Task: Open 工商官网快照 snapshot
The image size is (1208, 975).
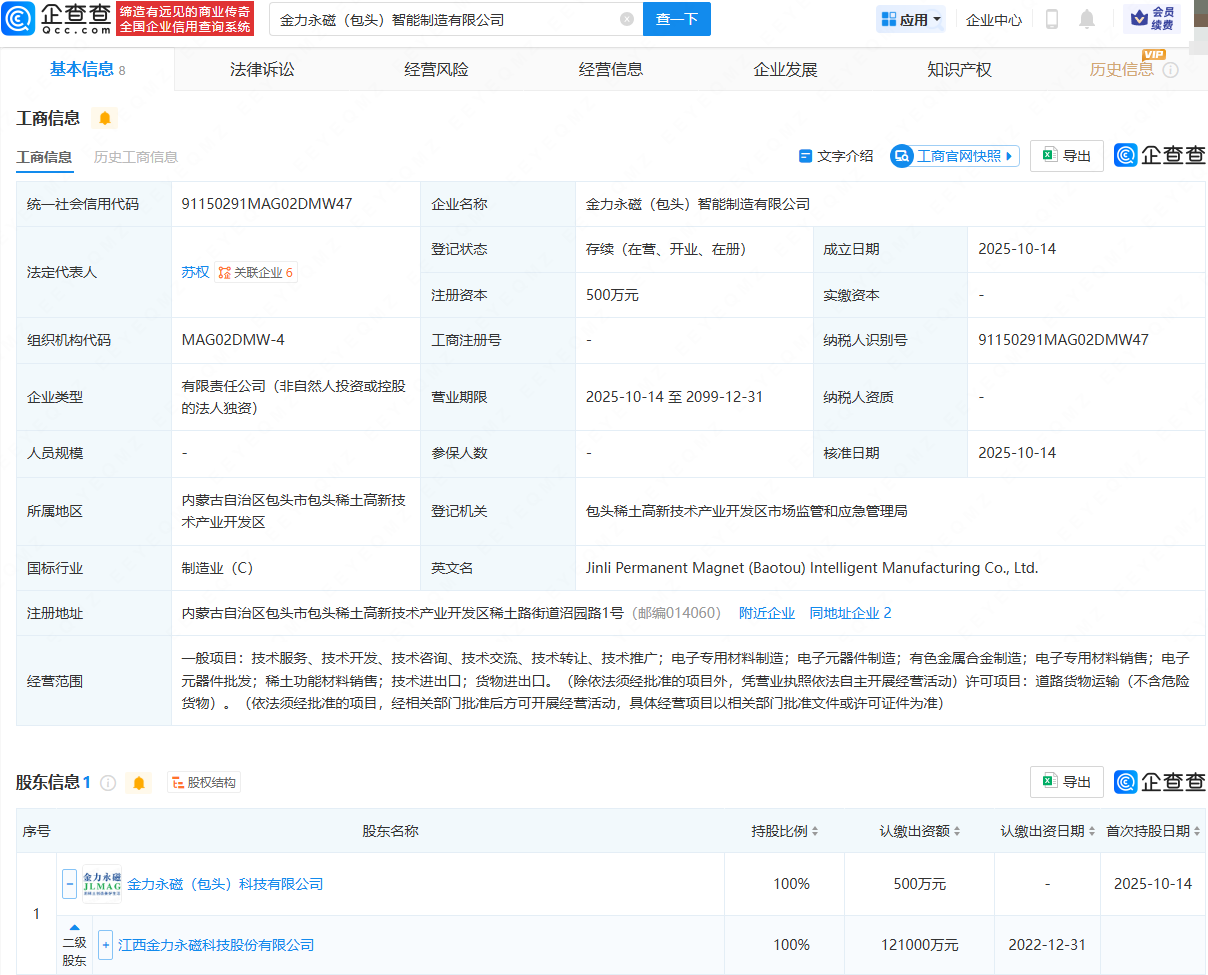Action: pos(955,155)
